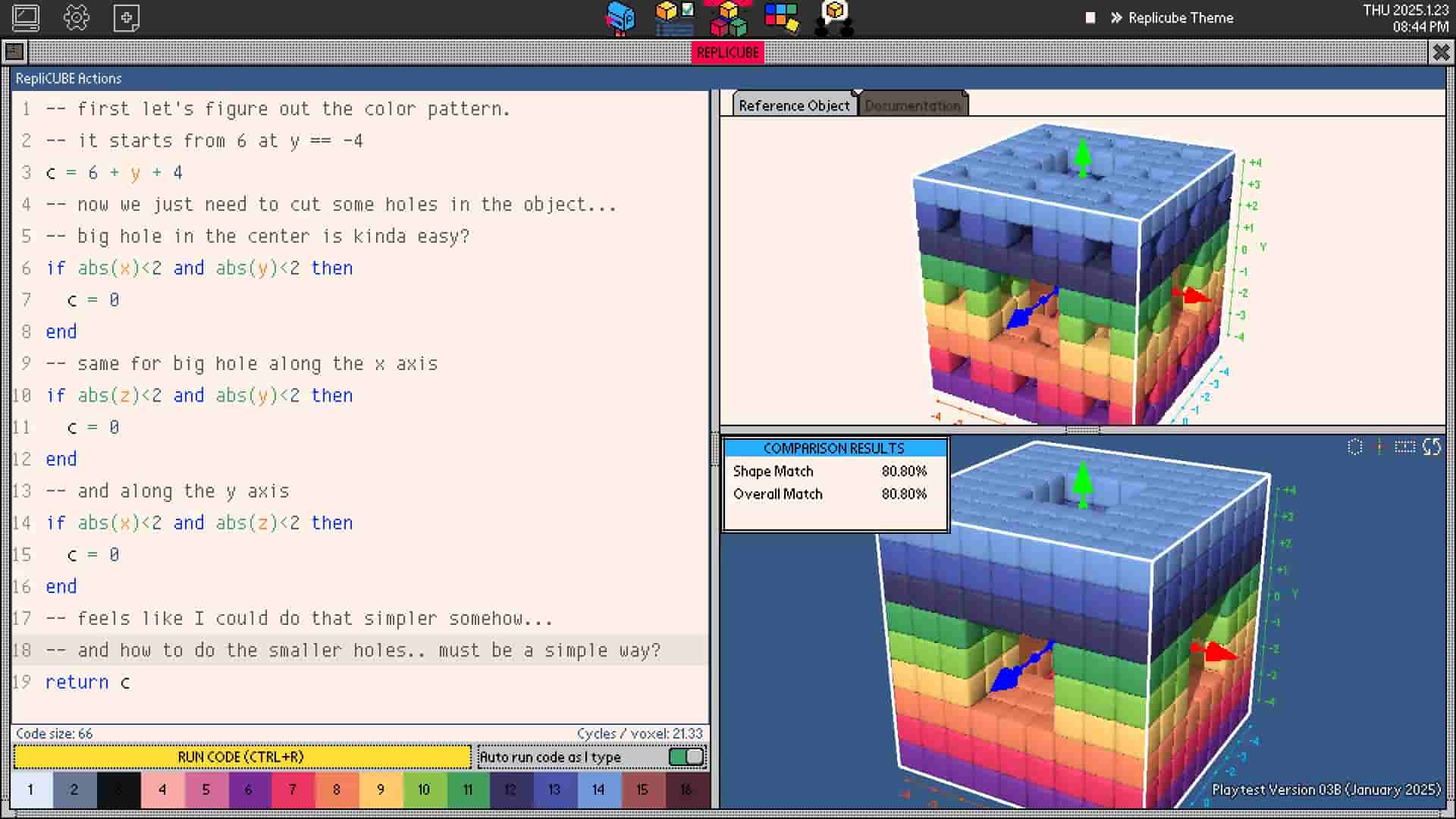Toggle Auto run code as I type
Image resolution: width=1456 pixels, height=819 pixels.
(686, 756)
